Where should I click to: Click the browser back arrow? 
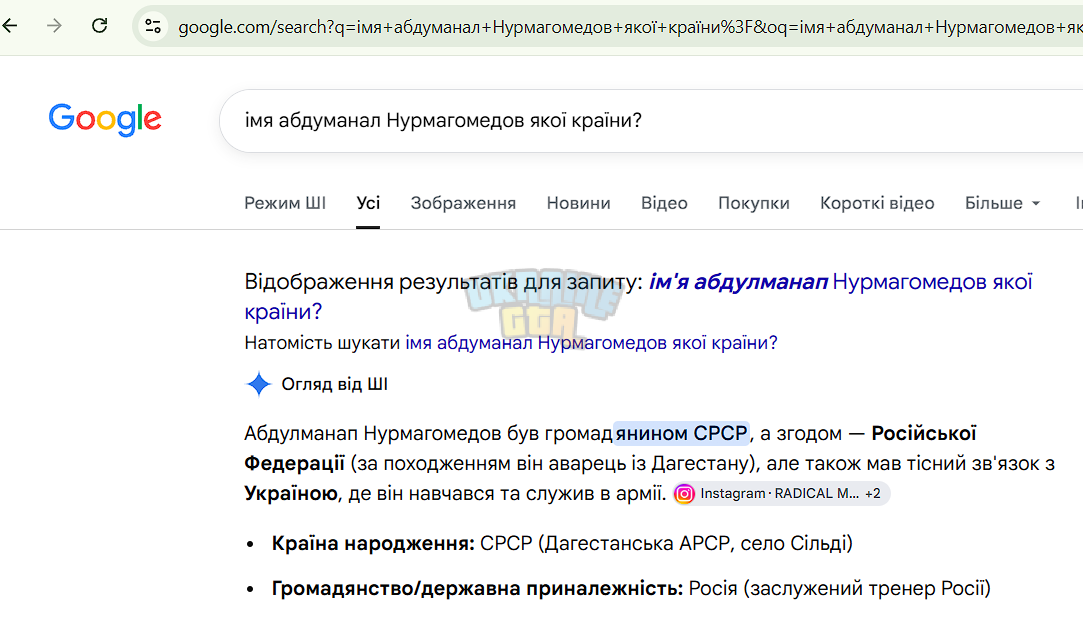pyautogui.click(x=10, y=26)
